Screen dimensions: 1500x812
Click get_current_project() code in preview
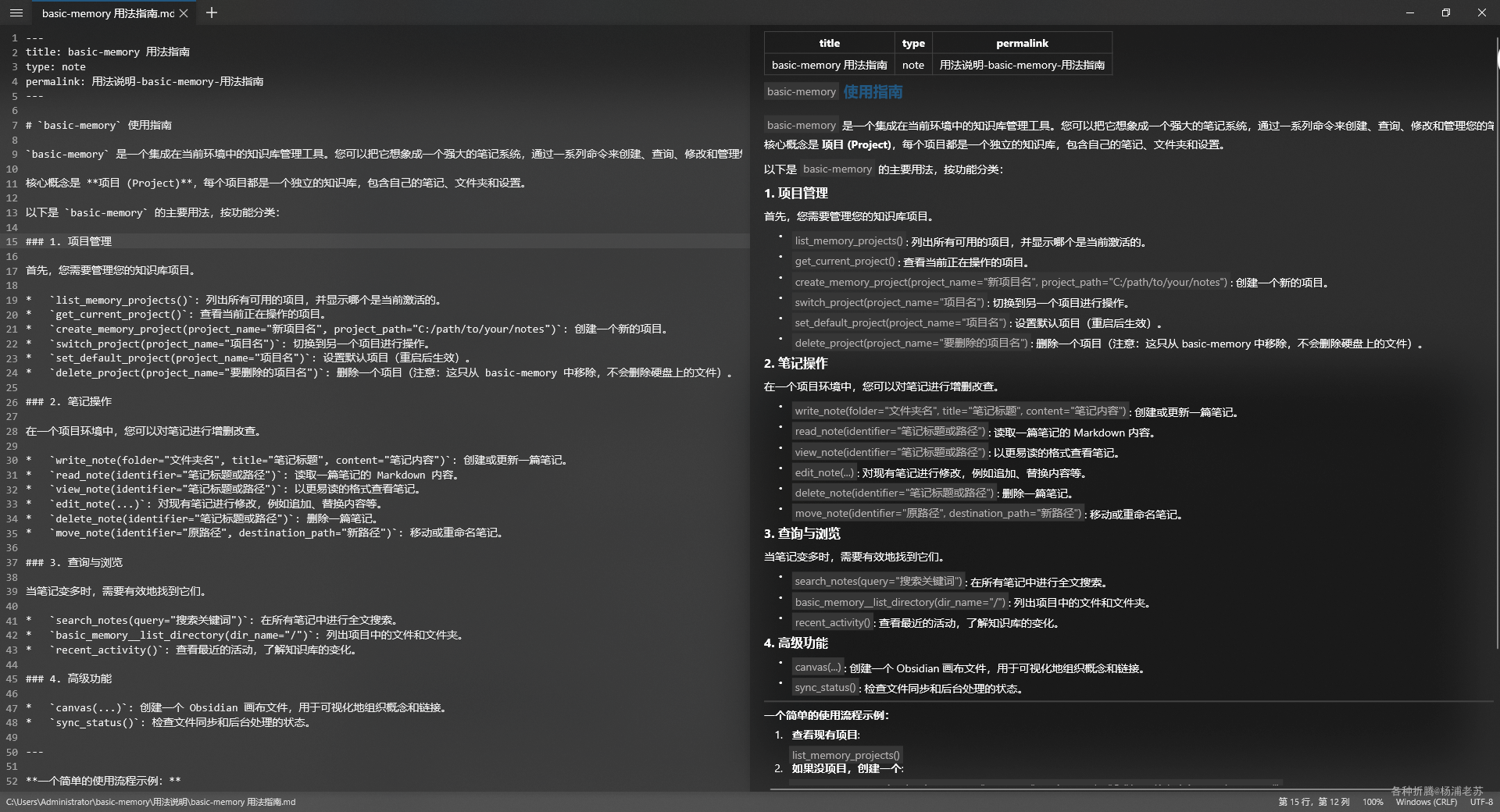pos(845,262)
